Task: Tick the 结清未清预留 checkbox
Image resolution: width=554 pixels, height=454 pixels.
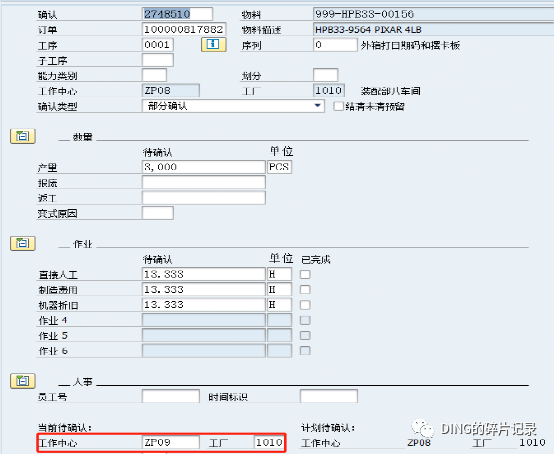Action: tap(338, 106)
